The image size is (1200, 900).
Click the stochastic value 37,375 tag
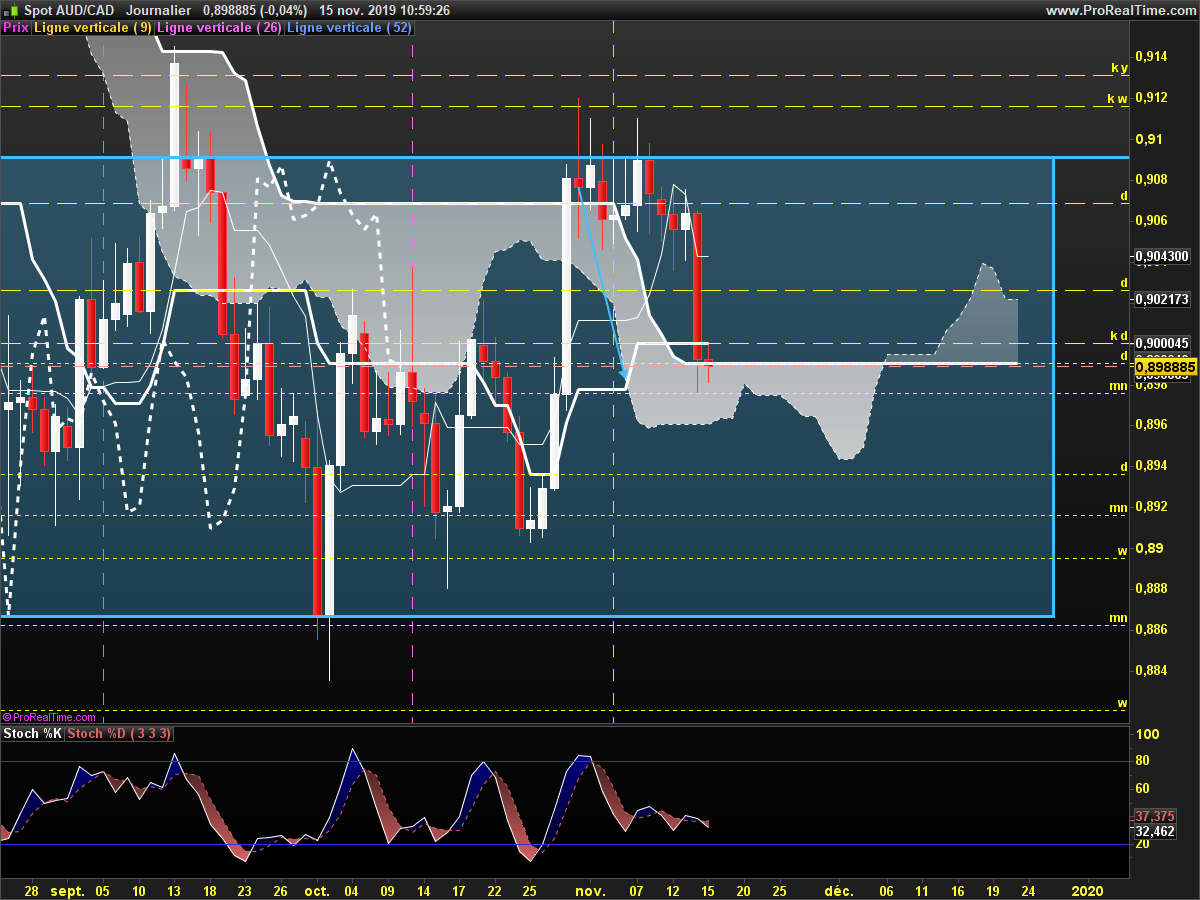pos(1155,816)
